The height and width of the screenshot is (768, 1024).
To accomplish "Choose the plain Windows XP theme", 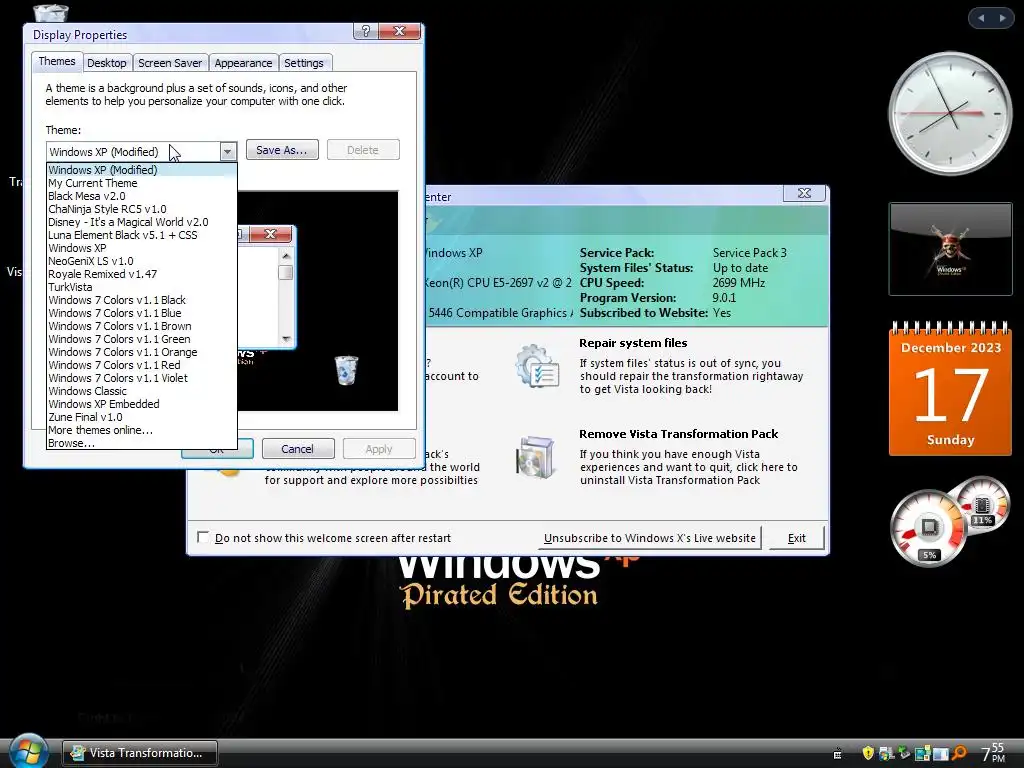I will click(142, 248).
